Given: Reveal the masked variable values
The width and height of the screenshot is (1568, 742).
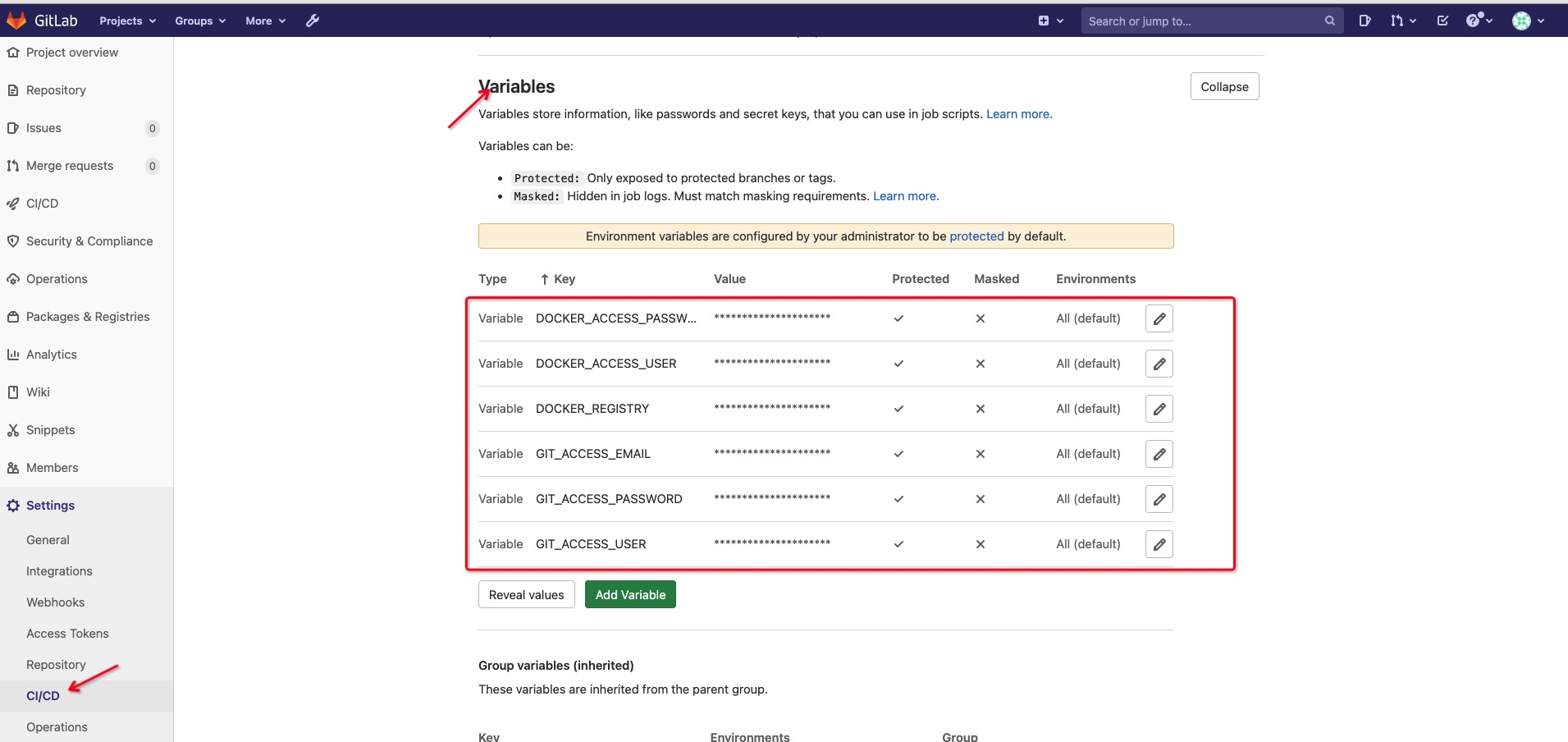Looking at the screenshot, I should click(x=526, y=593).
